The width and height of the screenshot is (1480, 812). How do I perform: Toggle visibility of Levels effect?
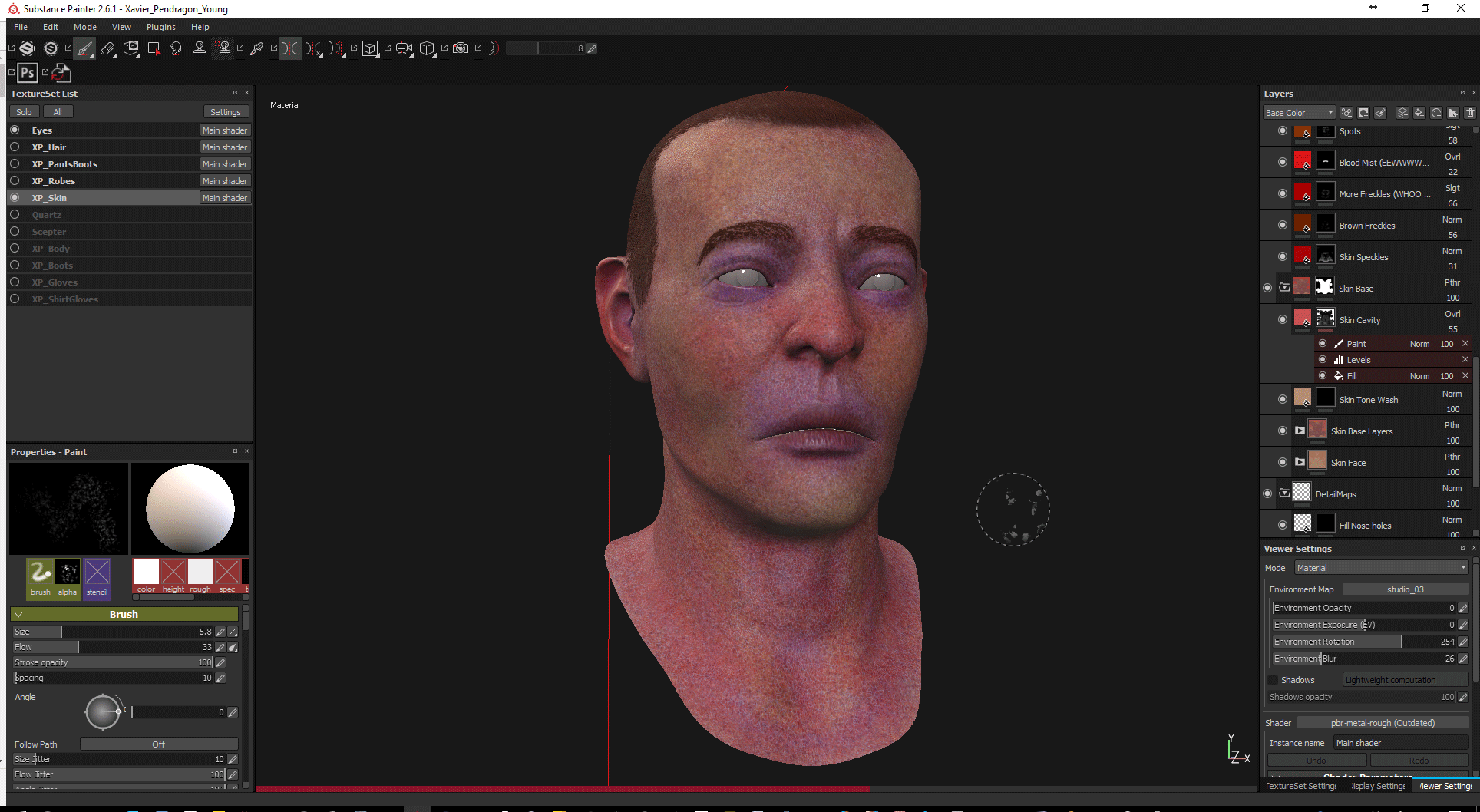click(1323, 359)
